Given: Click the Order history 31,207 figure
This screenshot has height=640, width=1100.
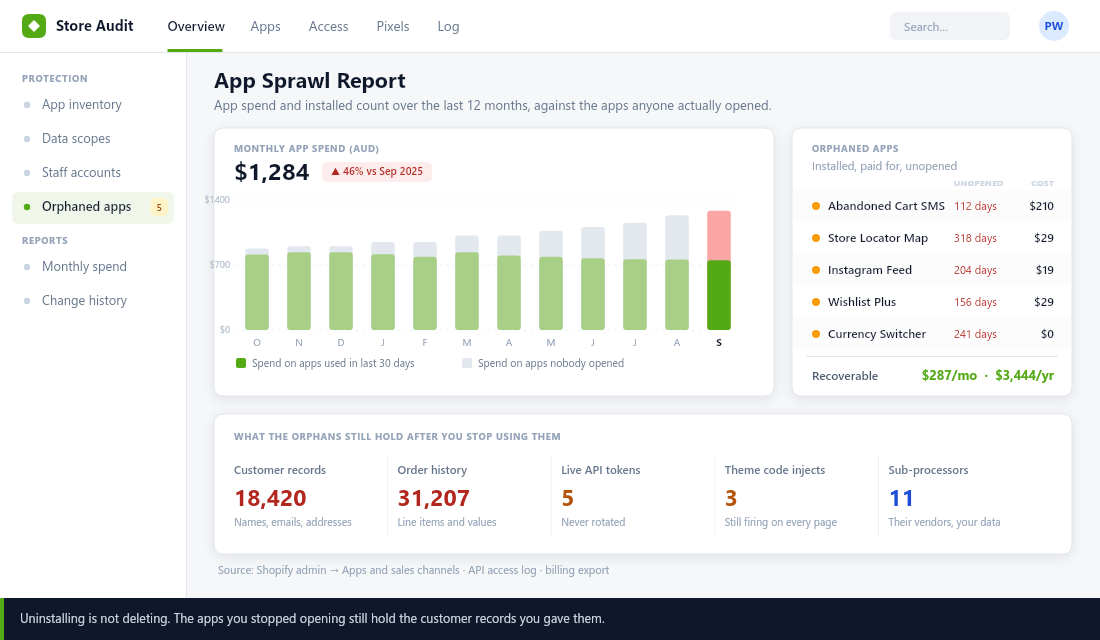Looking at the screenshot, I should point(434,498).
